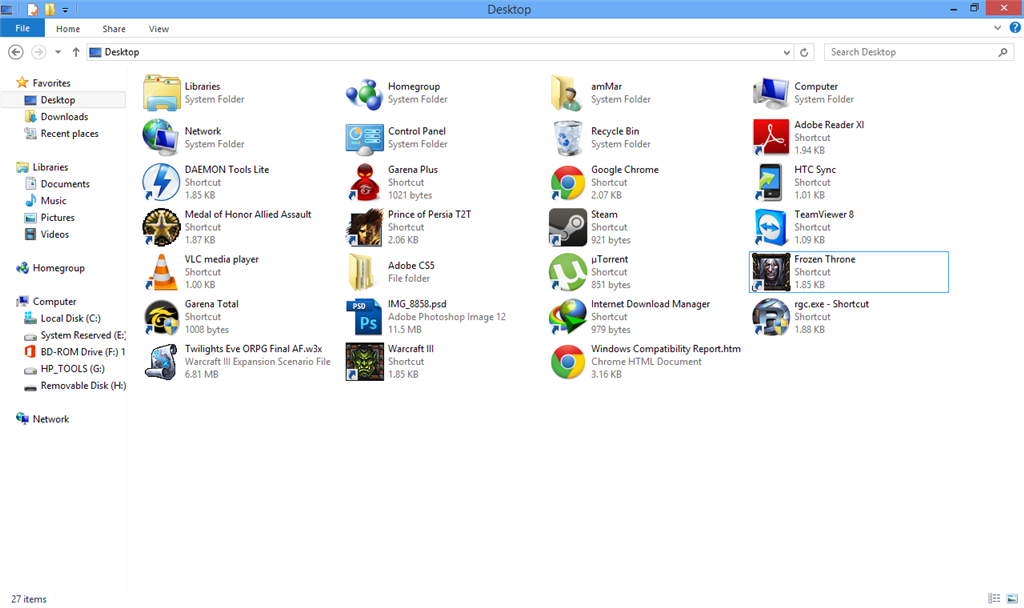This screenshot has height=608, width=1024.
Task: Open HP_TOOLS (G:) drive
Action: tap(72, 369)
